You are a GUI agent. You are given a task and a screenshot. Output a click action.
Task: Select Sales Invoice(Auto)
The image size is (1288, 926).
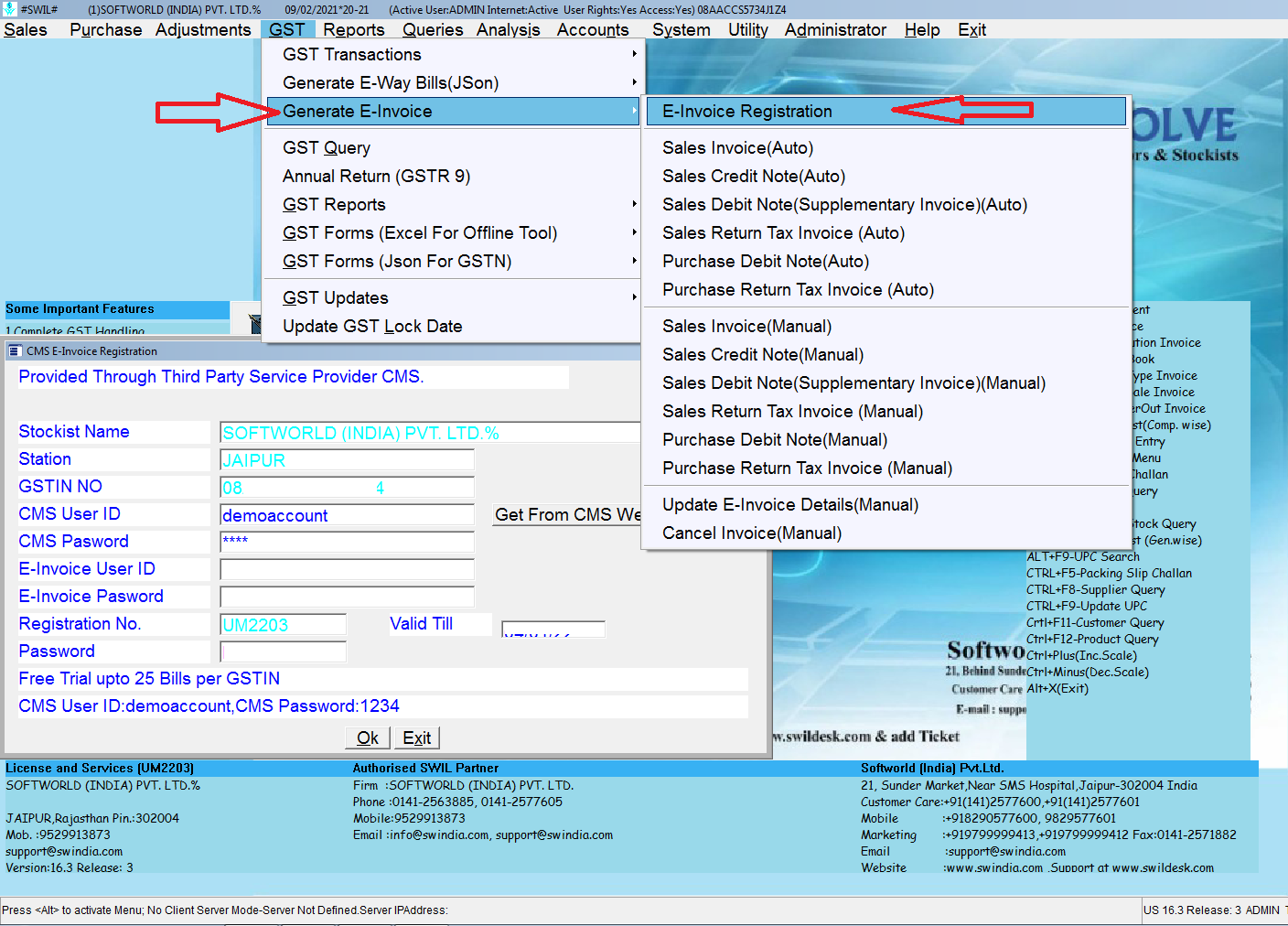point(886,148)
